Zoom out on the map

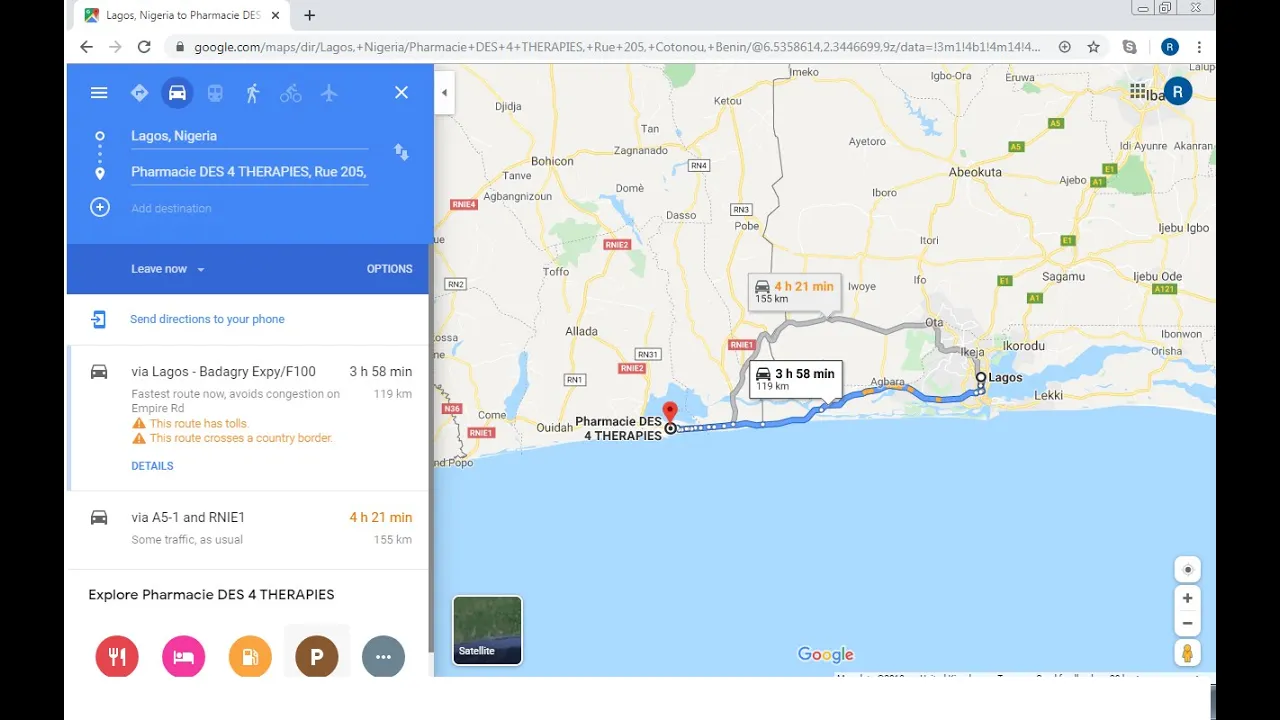(1187, 623)
